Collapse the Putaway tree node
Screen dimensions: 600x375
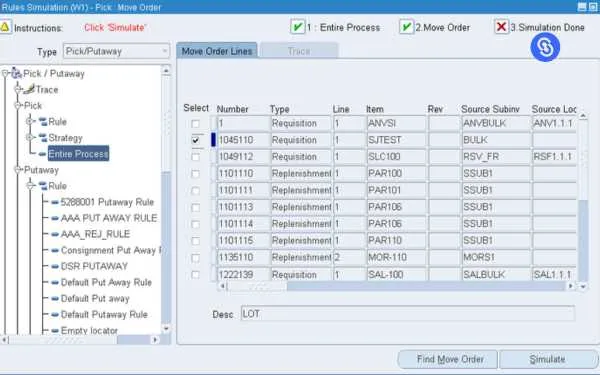click(18, 170)
